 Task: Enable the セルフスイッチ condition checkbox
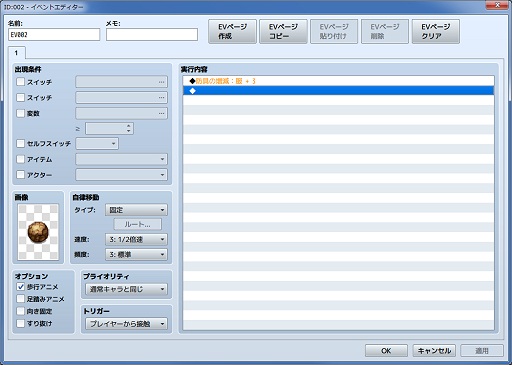pyautogui.click(x=21, y=143)
